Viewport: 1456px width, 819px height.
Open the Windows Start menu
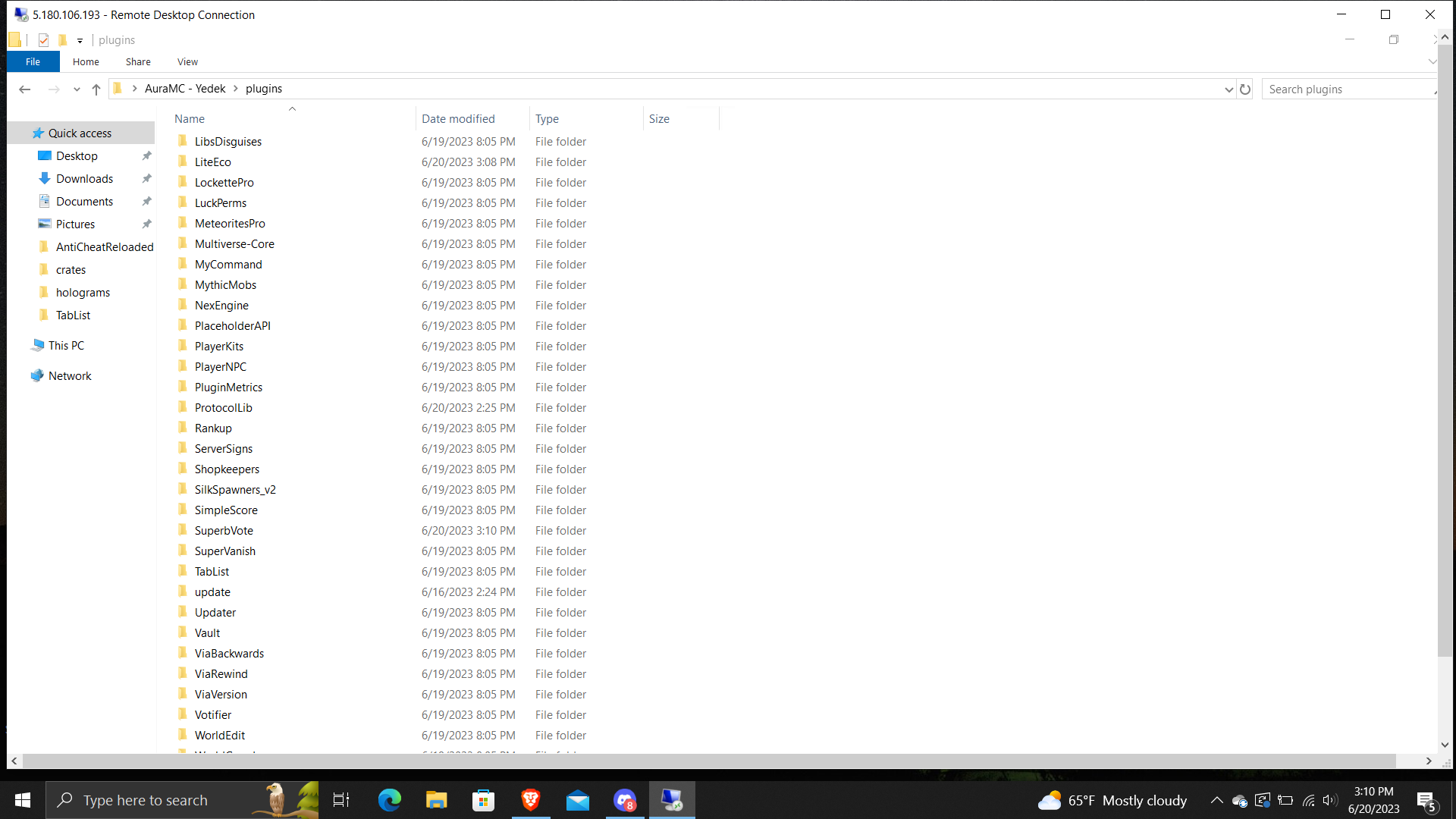pos(23,800)
